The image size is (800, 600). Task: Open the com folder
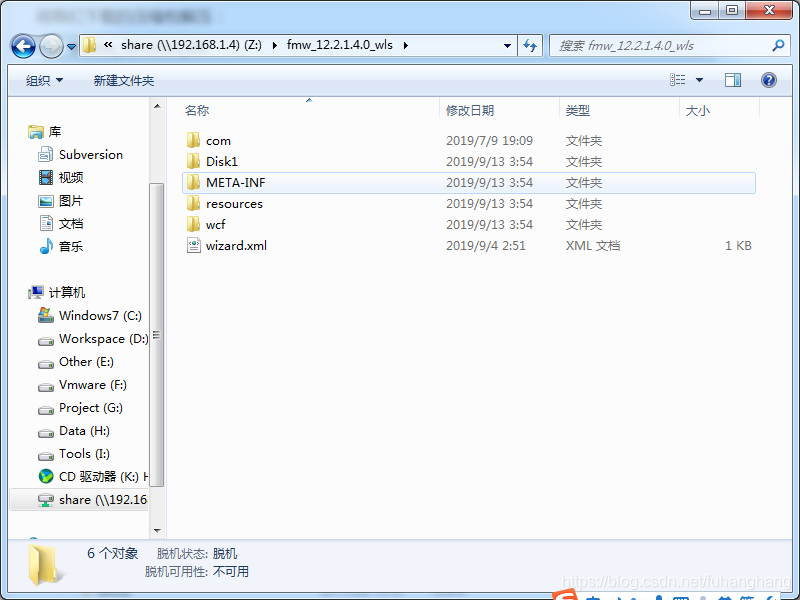click(218, 140)
